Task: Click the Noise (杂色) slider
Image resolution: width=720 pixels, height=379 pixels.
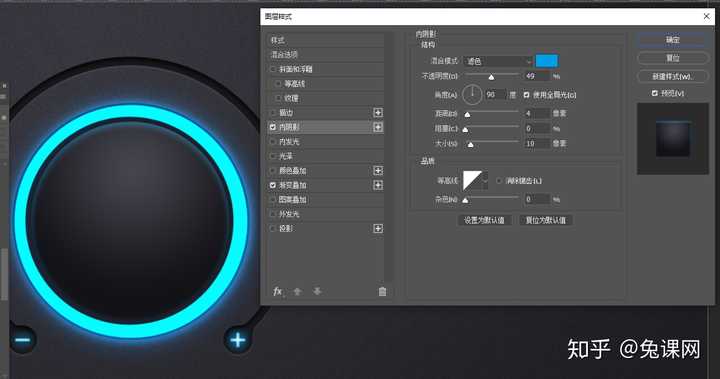Action: pos(492,198)
